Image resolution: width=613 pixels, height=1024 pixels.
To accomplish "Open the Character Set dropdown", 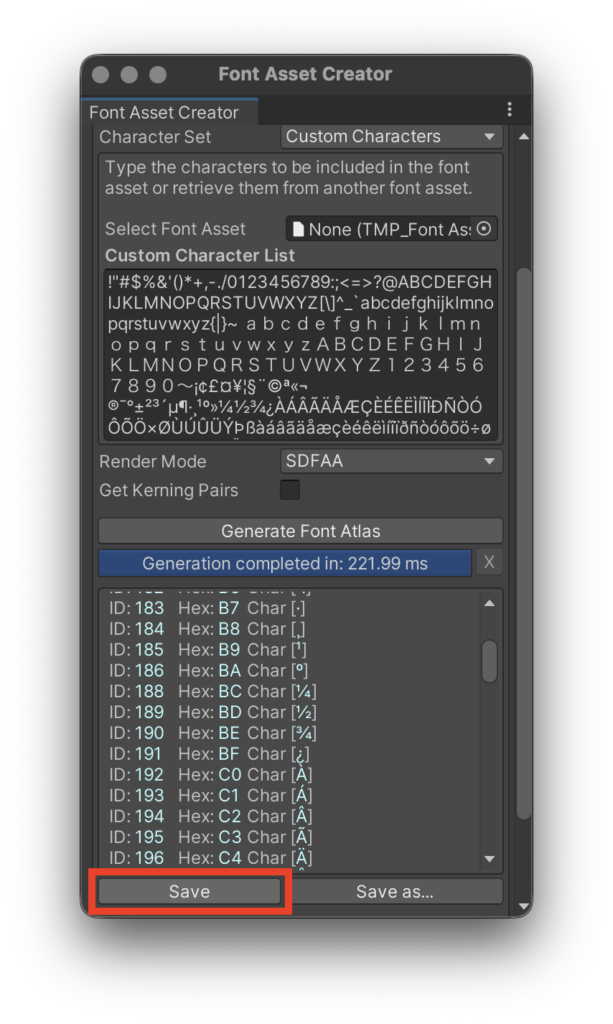I will pyautogui.click(x=390, y=137).
